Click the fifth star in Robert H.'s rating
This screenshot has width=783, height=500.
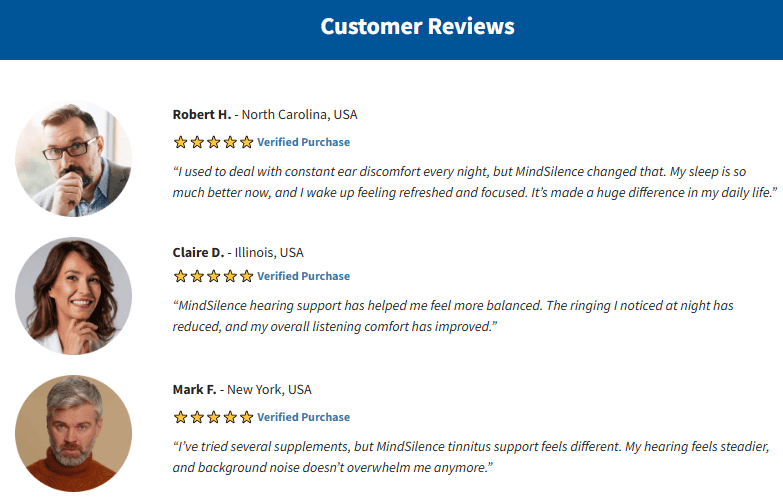click(246, 142)
